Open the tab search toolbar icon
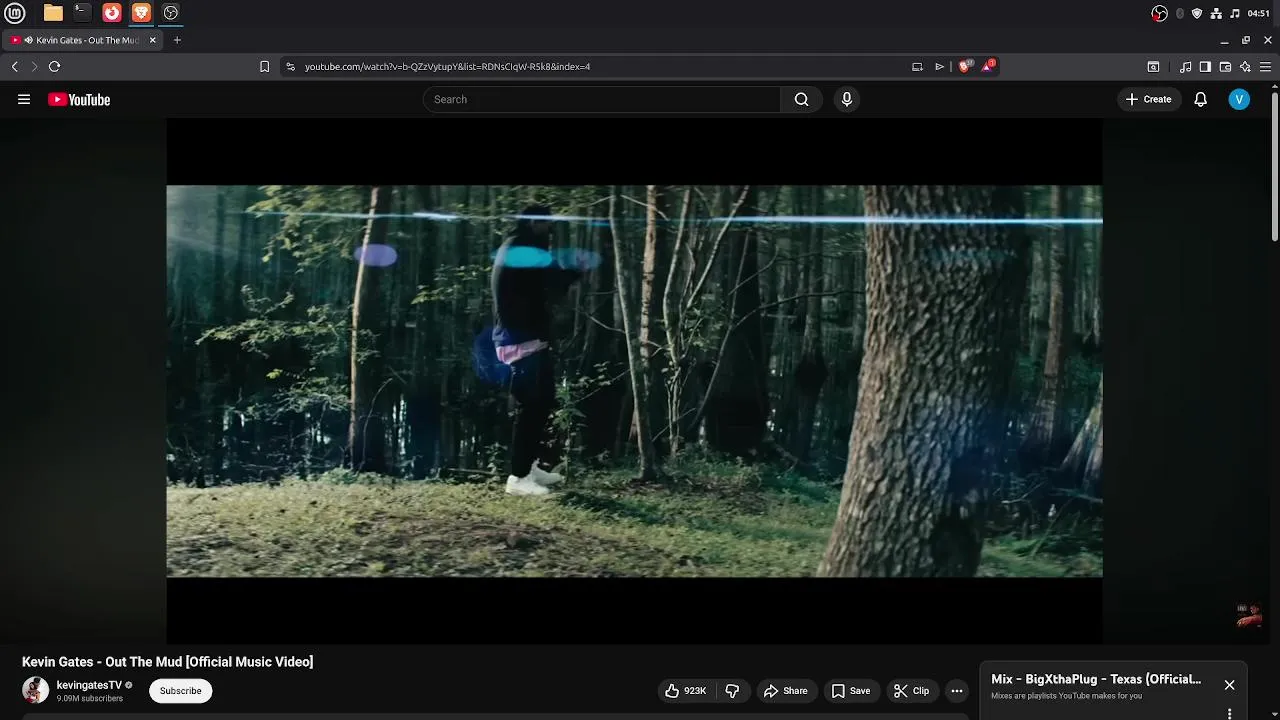1280x720 pixels. coord(1153,66)
